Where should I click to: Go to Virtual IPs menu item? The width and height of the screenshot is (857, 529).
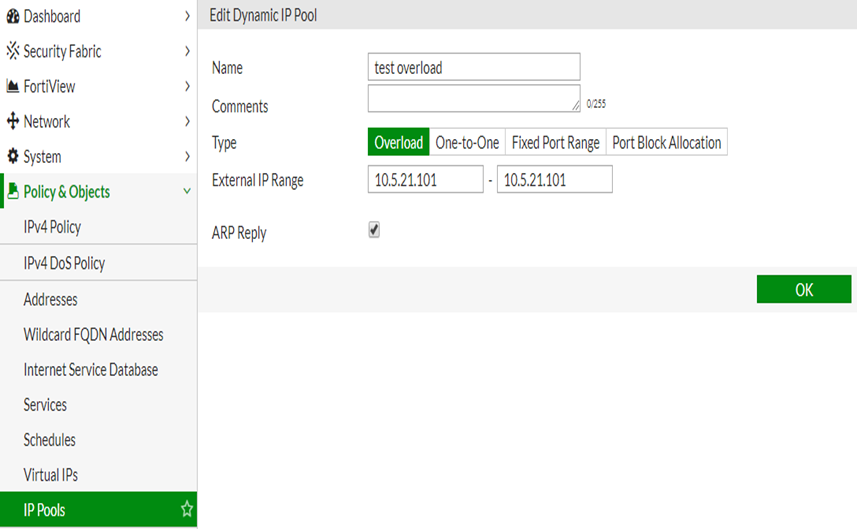coord(50,475)
